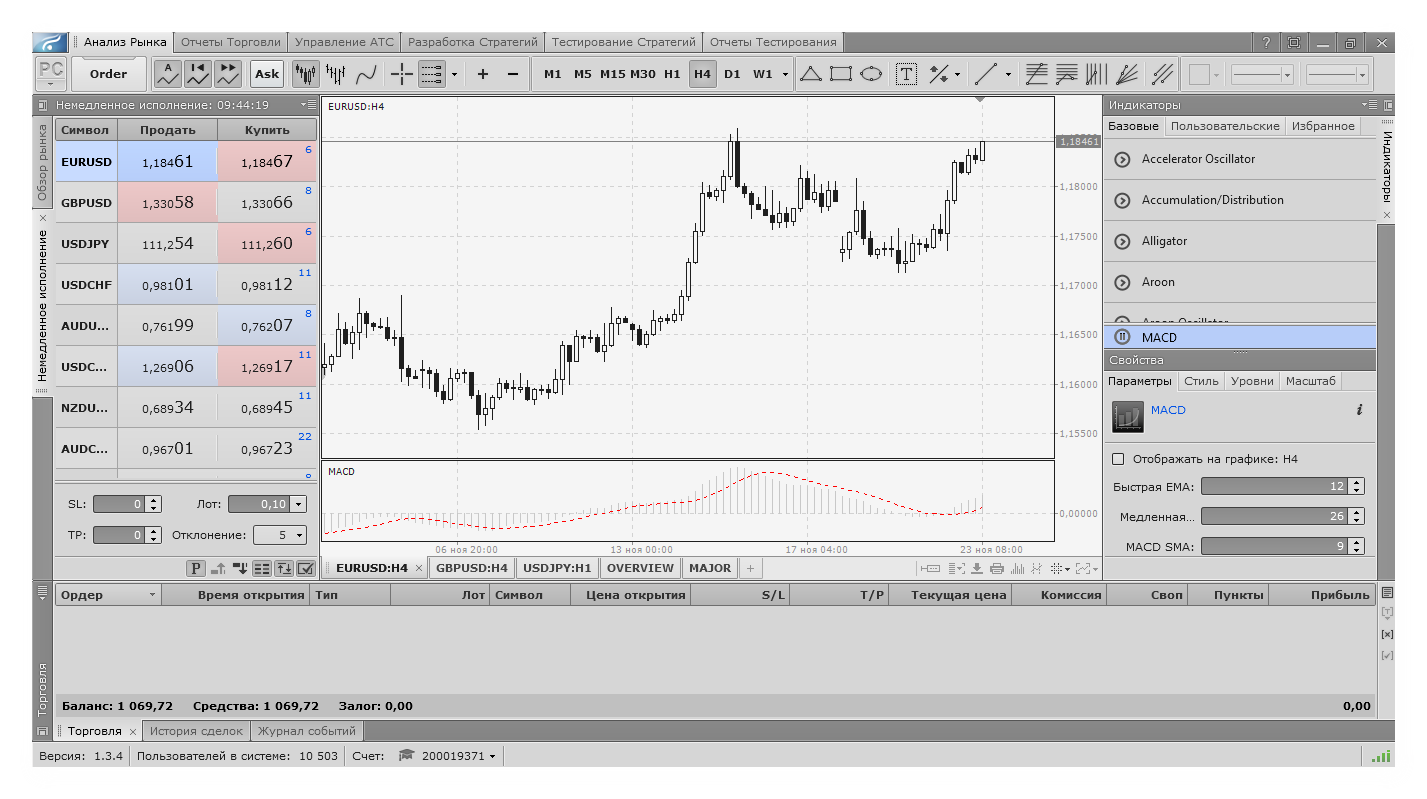Enable 'Отображать на графике: H4' checkbox
The width and height of the screenshot is (1427, 799).
coord(1118,459)
